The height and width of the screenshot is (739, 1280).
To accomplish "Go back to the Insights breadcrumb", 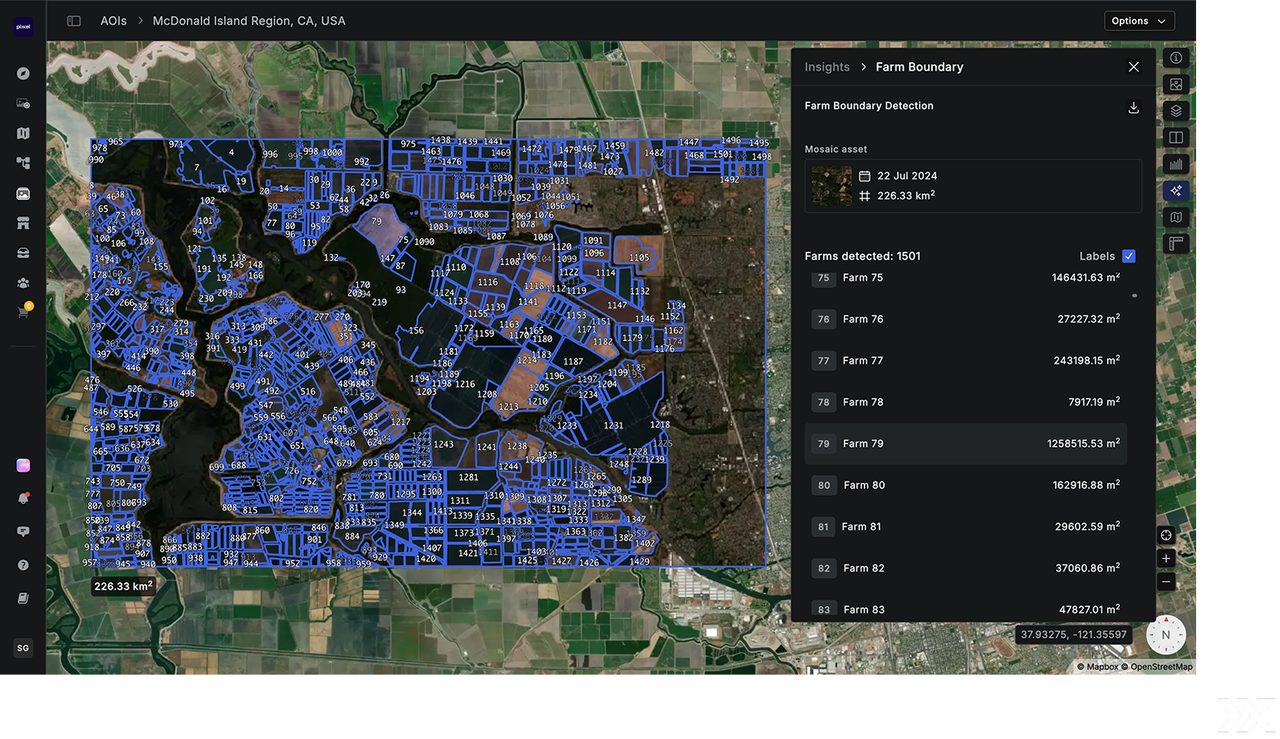I will [827, 67].
